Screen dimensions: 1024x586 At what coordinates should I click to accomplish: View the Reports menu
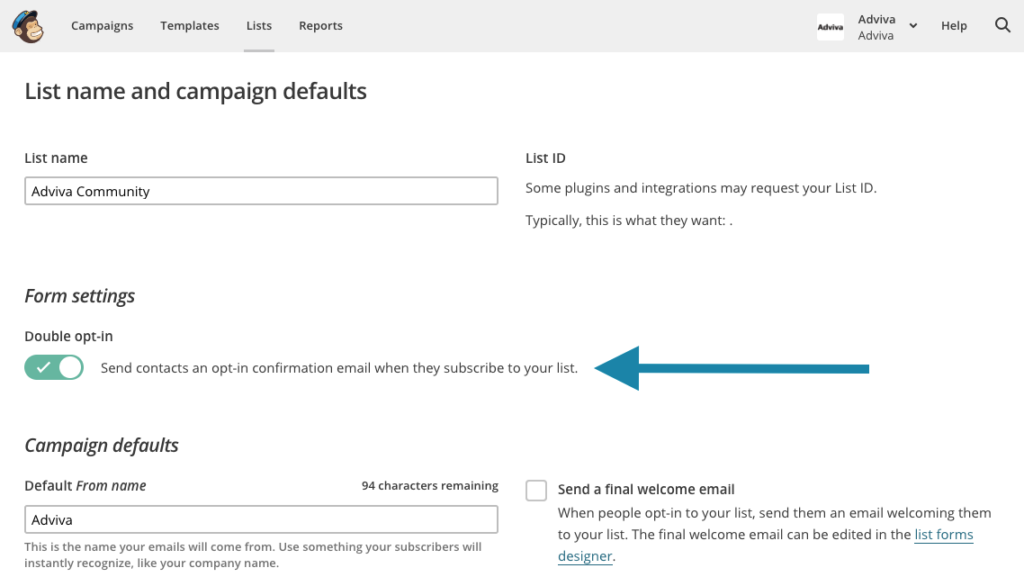321,25
